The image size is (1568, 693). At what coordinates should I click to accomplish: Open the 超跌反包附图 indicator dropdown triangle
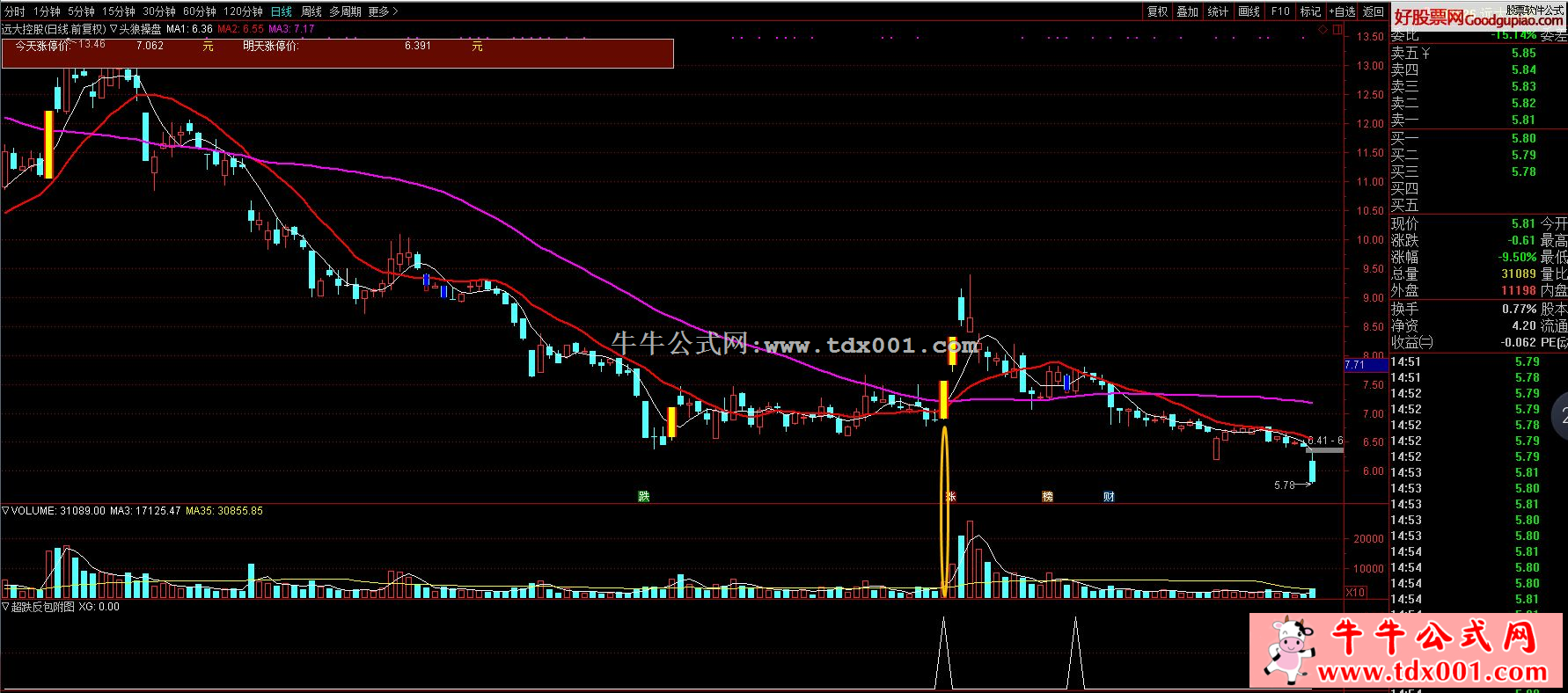pos(5,607)
